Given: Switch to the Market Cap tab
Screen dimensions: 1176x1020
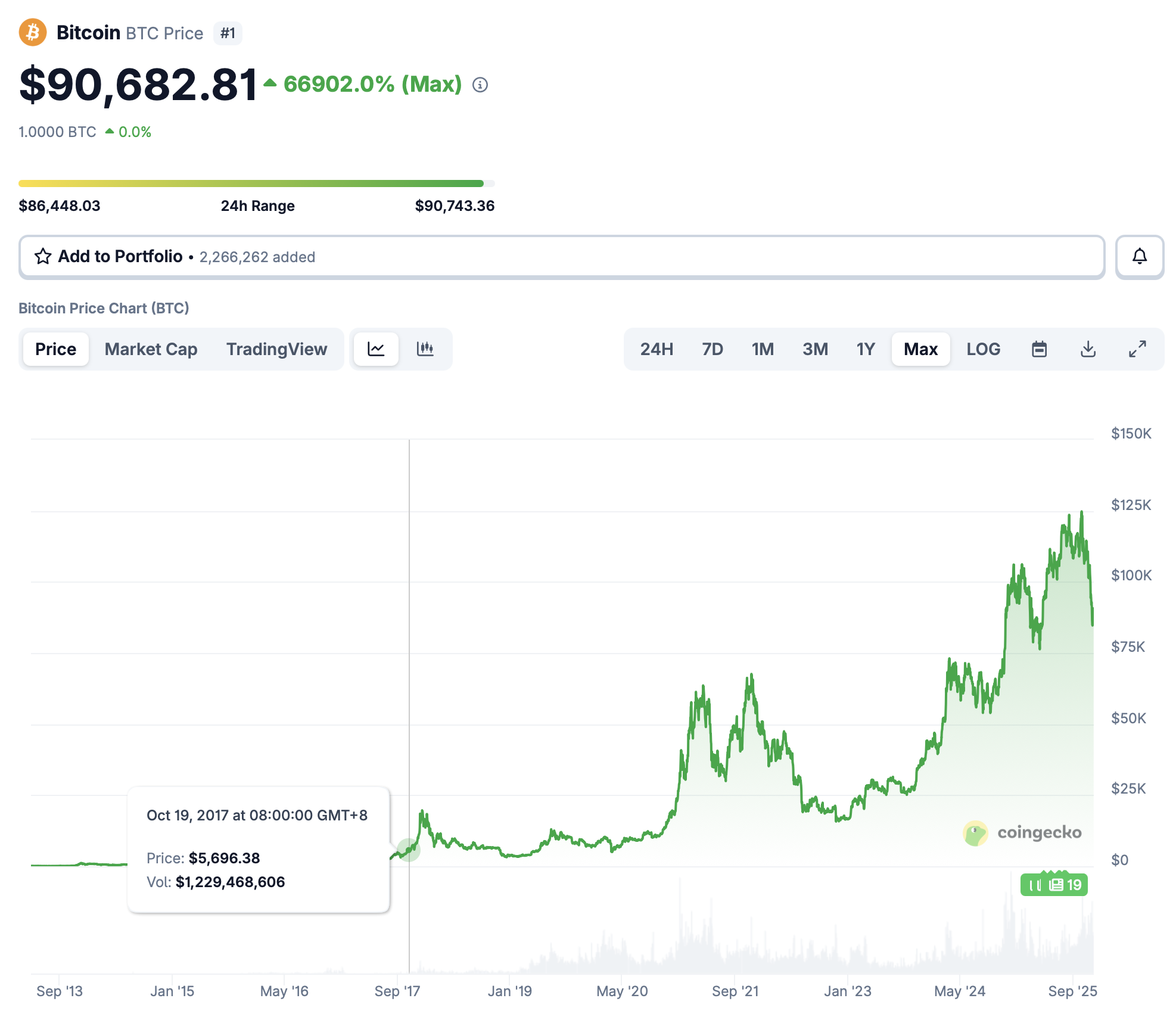Looking at the screenshot, I should (151, 349).
